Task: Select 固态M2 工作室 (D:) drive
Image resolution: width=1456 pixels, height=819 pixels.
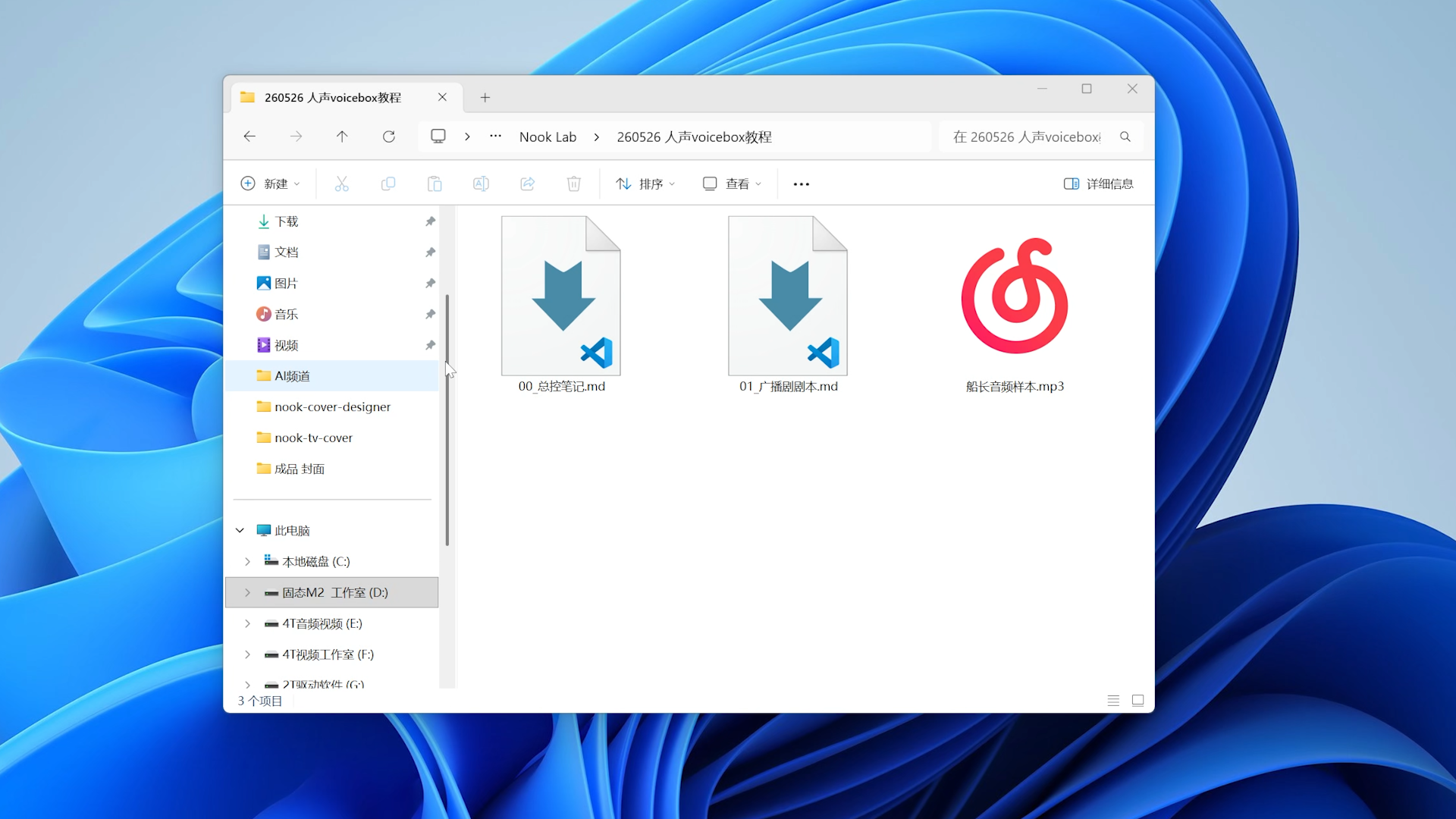Action: point(332,592)
